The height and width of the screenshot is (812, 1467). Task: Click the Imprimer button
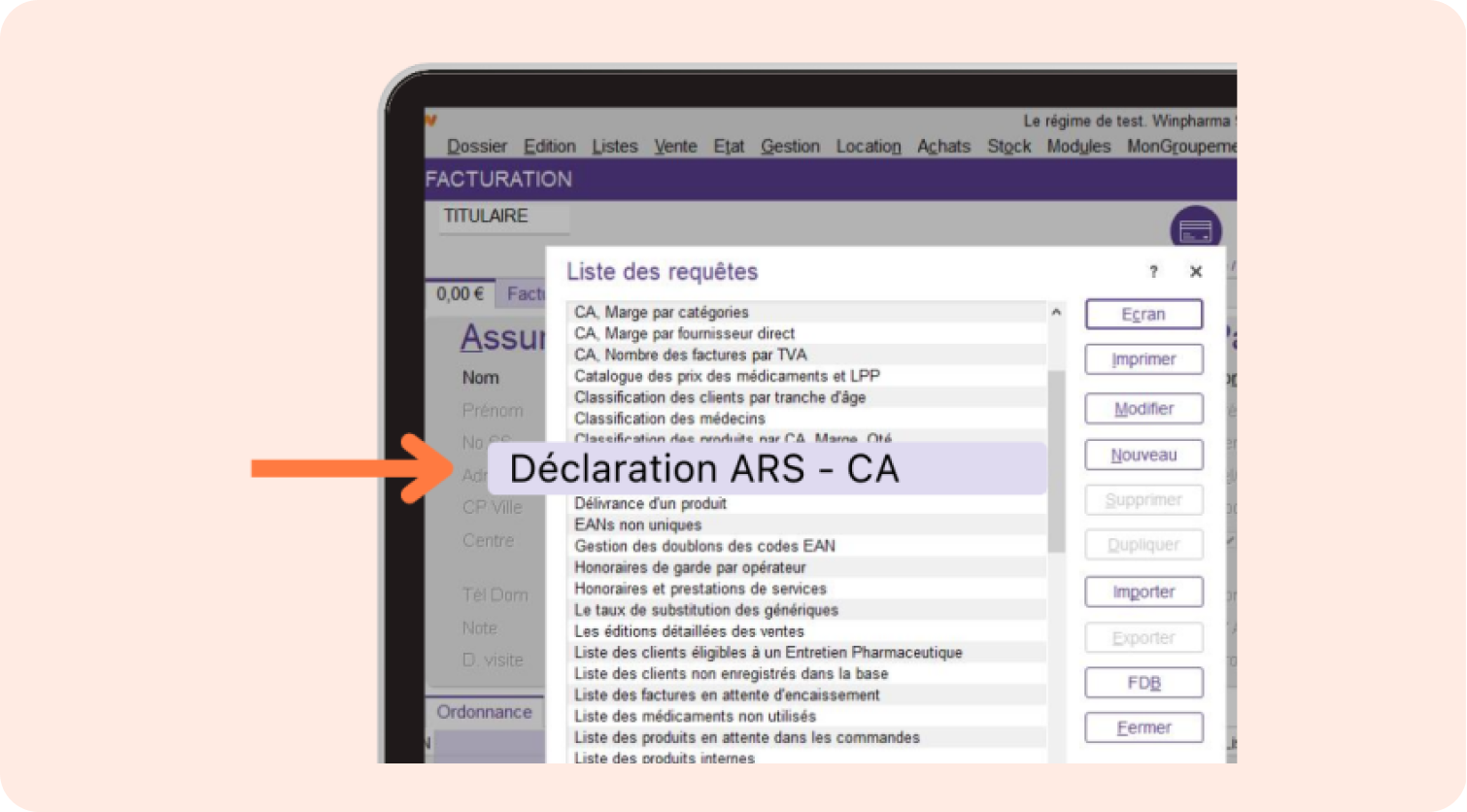(x=1143, y=359)
